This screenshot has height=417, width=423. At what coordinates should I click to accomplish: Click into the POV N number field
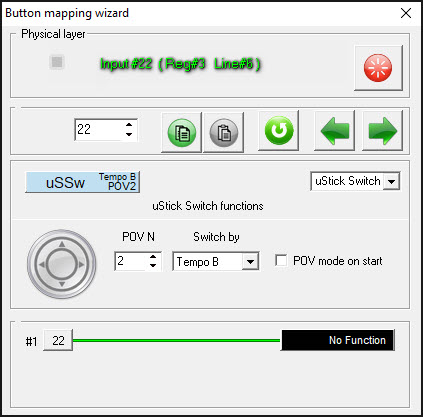[131, 261]
